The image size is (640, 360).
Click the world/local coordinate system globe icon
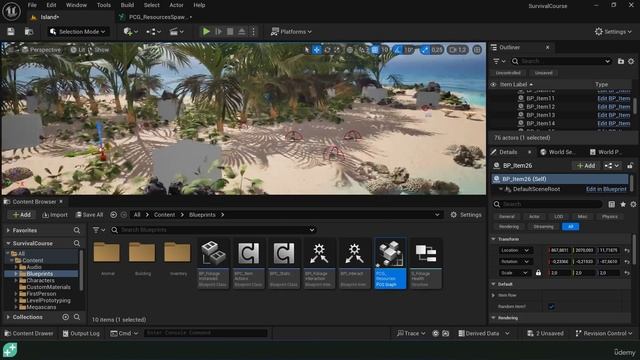350,50
